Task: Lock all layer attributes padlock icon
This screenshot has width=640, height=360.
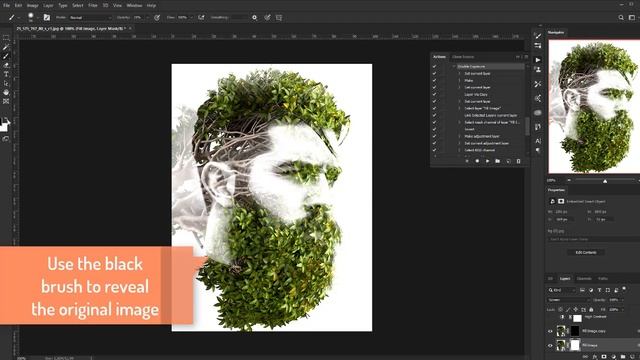Action: 591,310
